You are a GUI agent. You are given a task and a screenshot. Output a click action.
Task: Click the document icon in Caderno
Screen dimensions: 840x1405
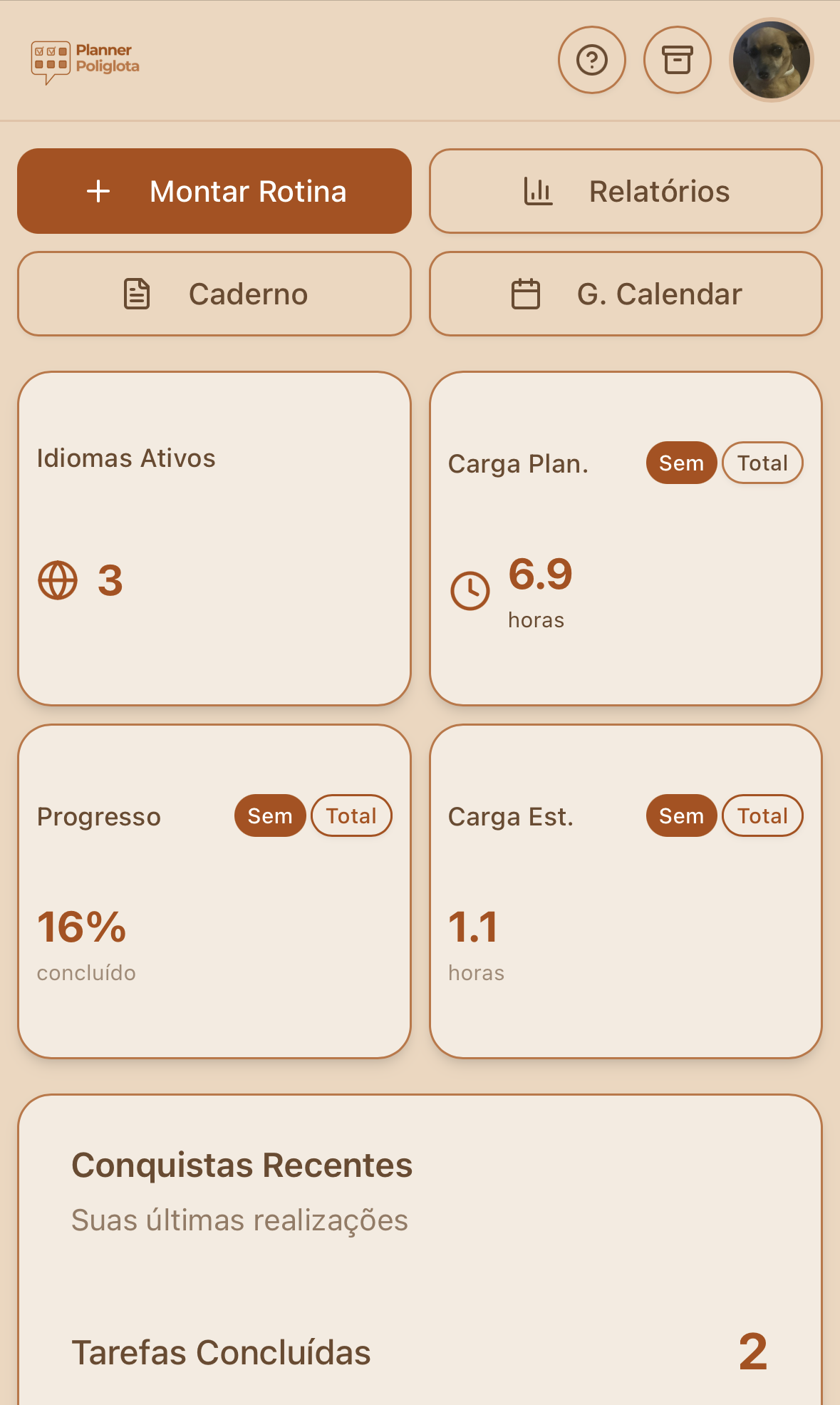(137, 294)
